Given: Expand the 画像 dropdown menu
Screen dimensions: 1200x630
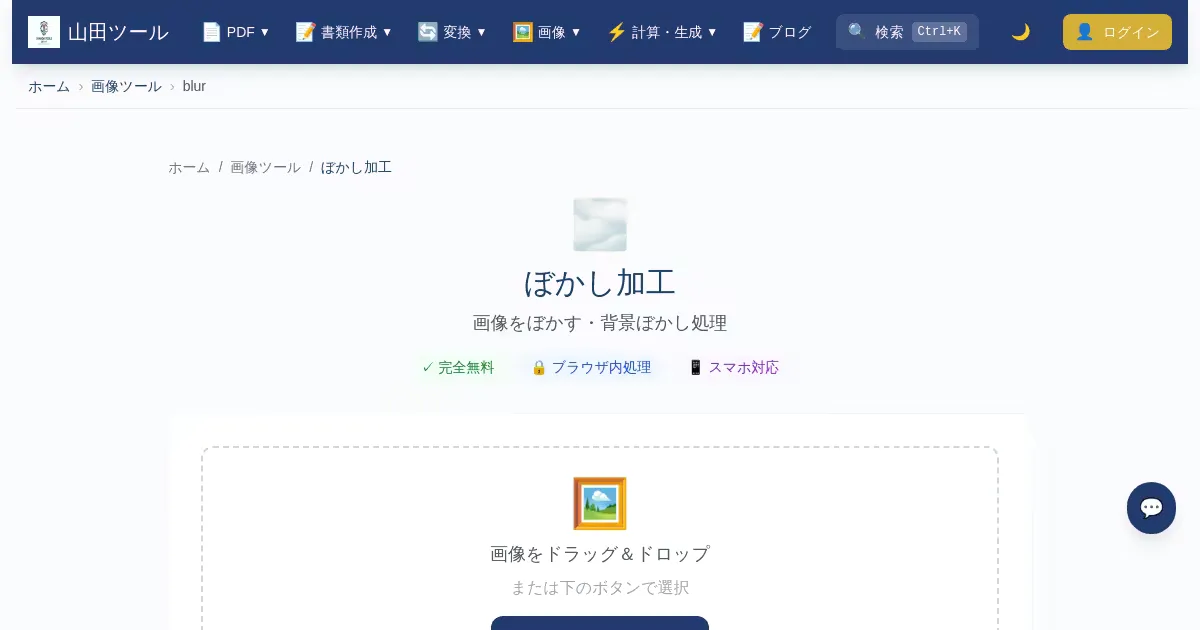Looking at the screenshot, I should 547,32.
